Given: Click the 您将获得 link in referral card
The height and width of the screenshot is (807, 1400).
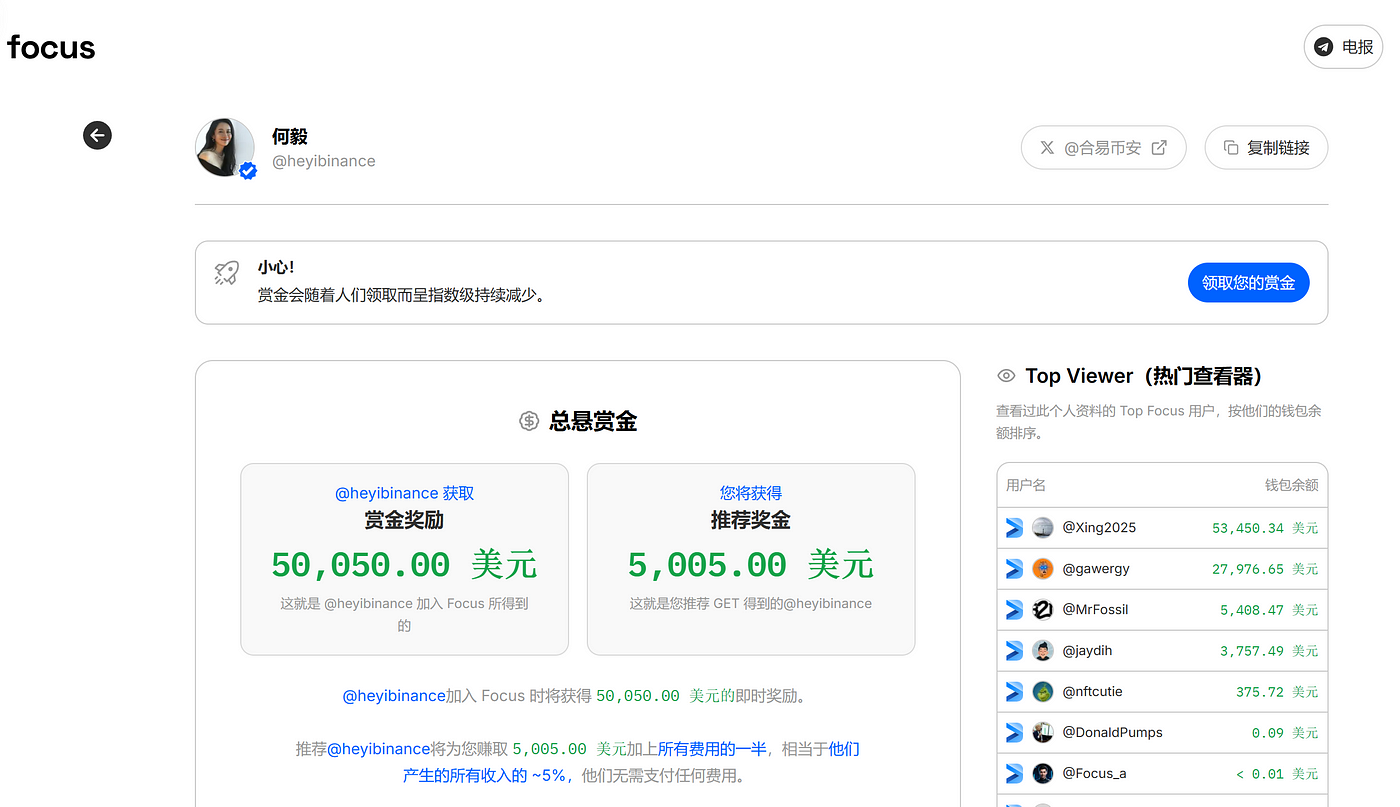Looking at the screenshot, I should pyautogui.click(x=750, y=493).
